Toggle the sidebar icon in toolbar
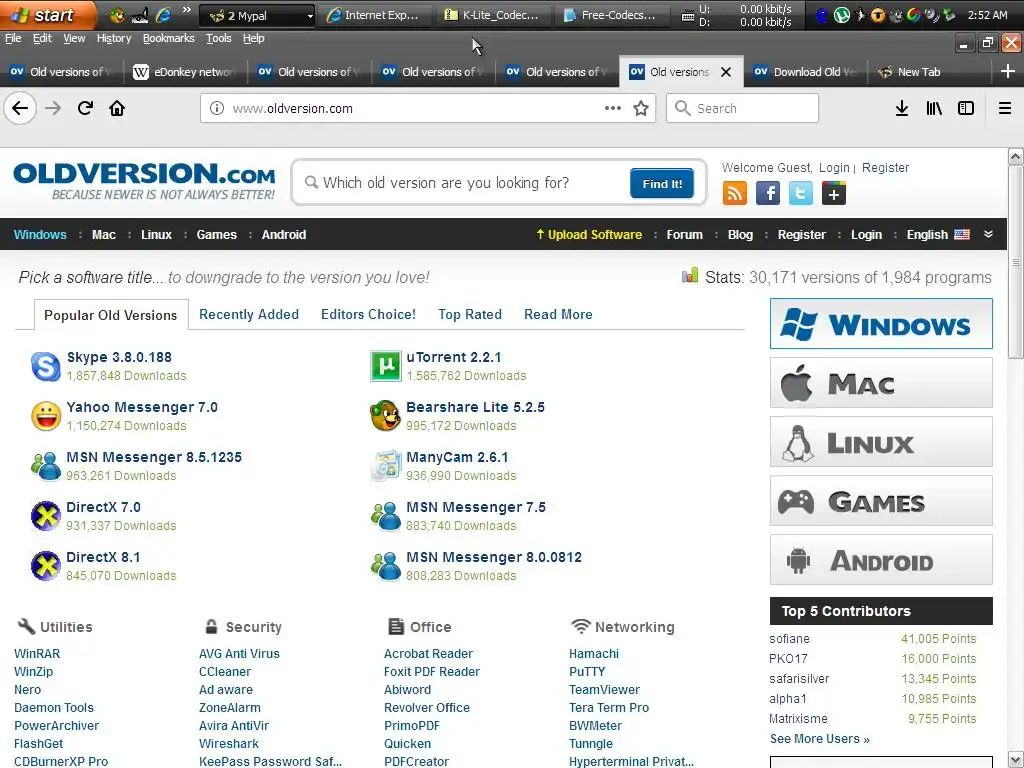The image size is (1024, 768). [x=966, y=108]
